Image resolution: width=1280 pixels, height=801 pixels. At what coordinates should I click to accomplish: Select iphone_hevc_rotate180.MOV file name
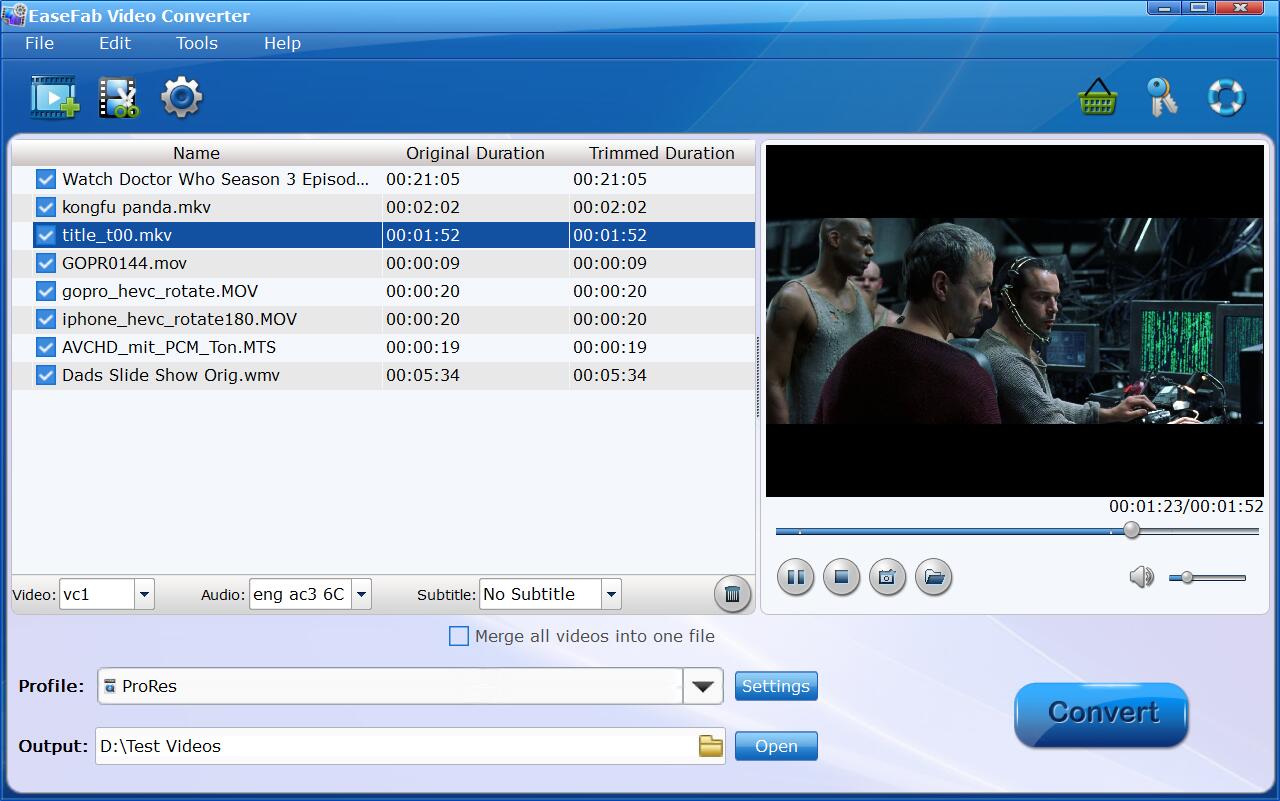point(180,319)
